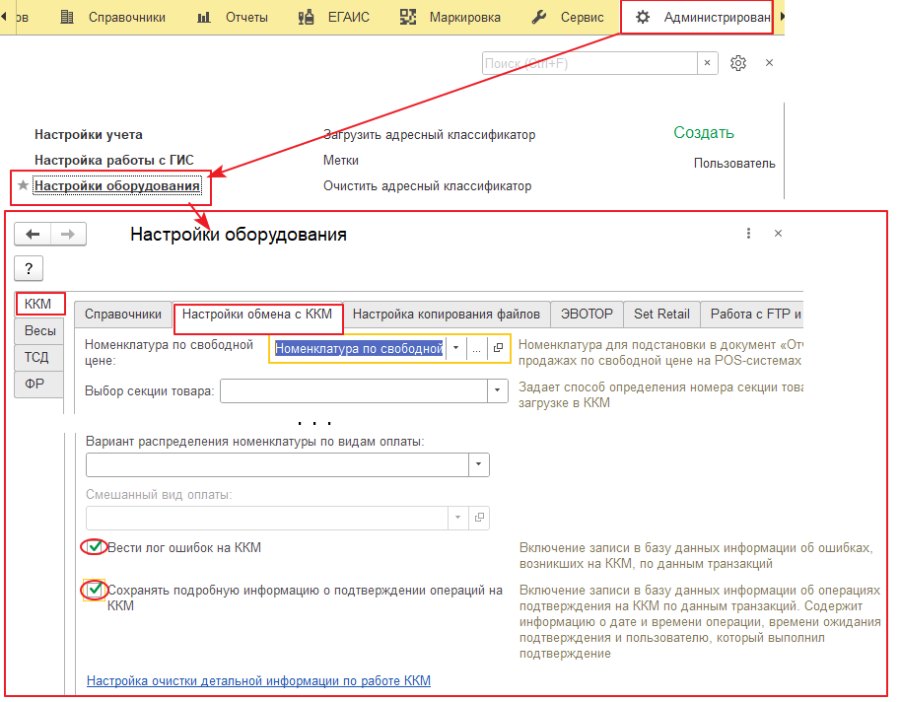Image resolution: width=900 pixels, height=702 pixels.
Task: Click the left scroll arrow in the sections bar
Action: point(4,17)
